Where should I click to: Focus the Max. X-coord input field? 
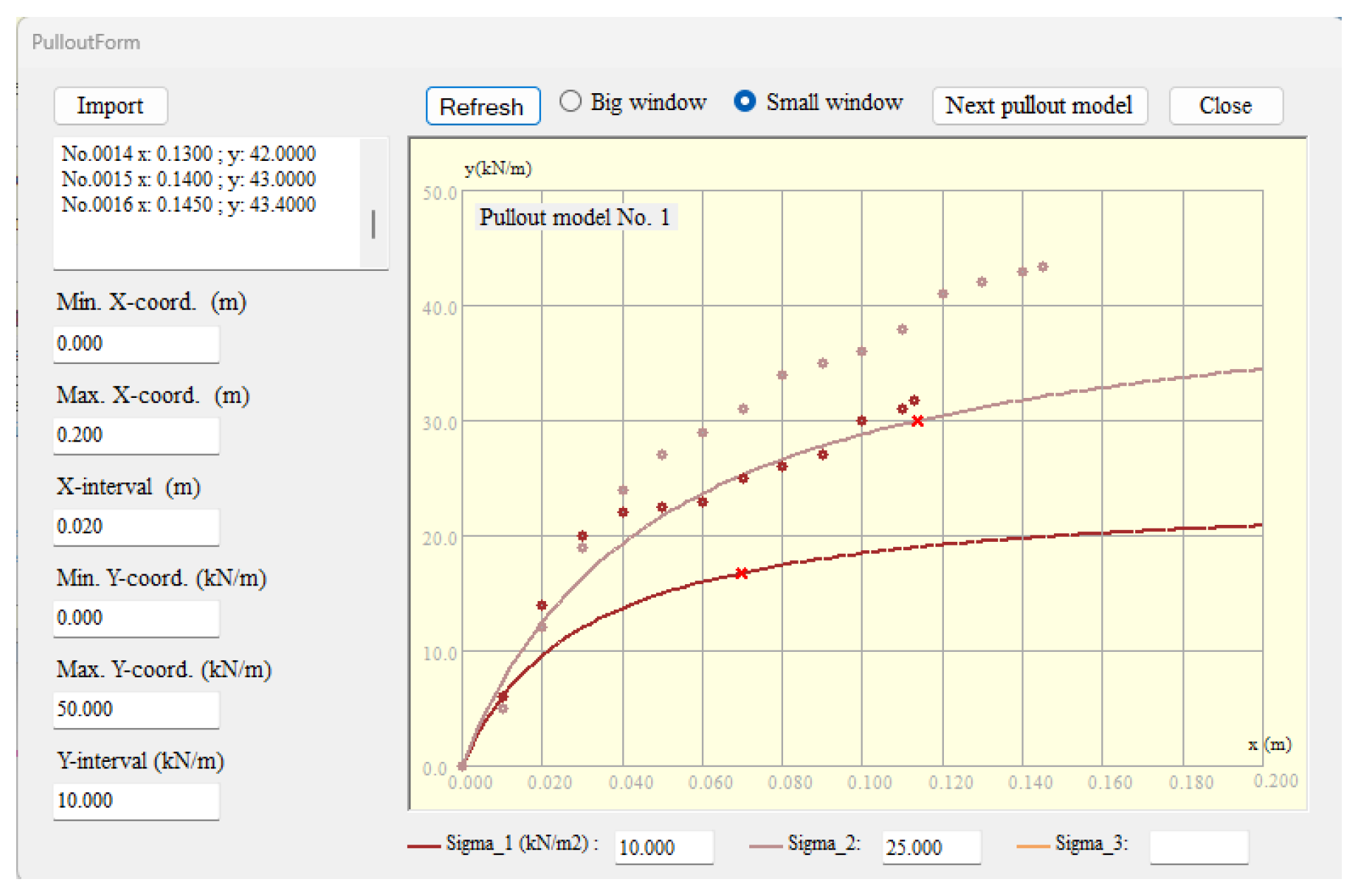(135, 435)
